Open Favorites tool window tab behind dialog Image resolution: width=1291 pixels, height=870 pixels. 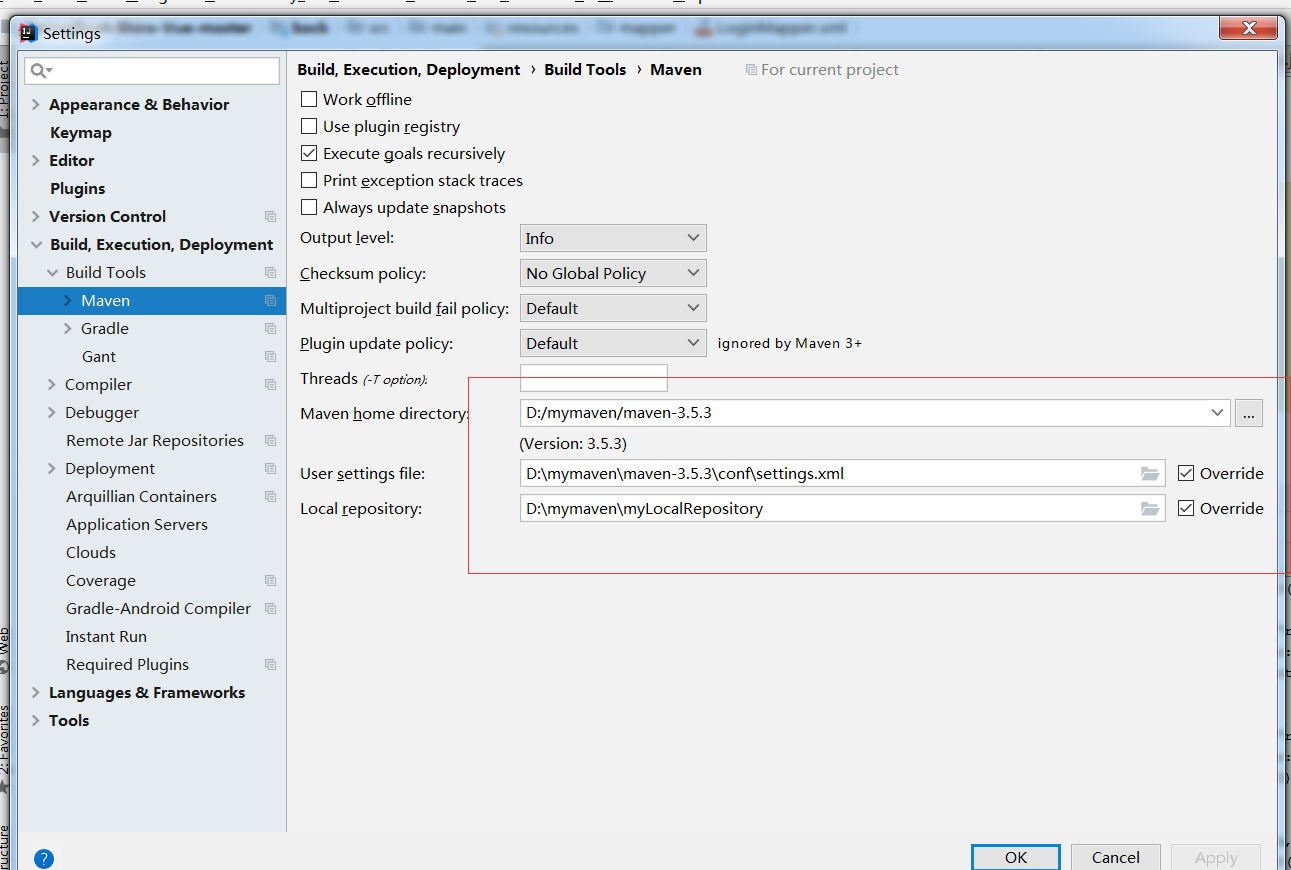[5, 740]
